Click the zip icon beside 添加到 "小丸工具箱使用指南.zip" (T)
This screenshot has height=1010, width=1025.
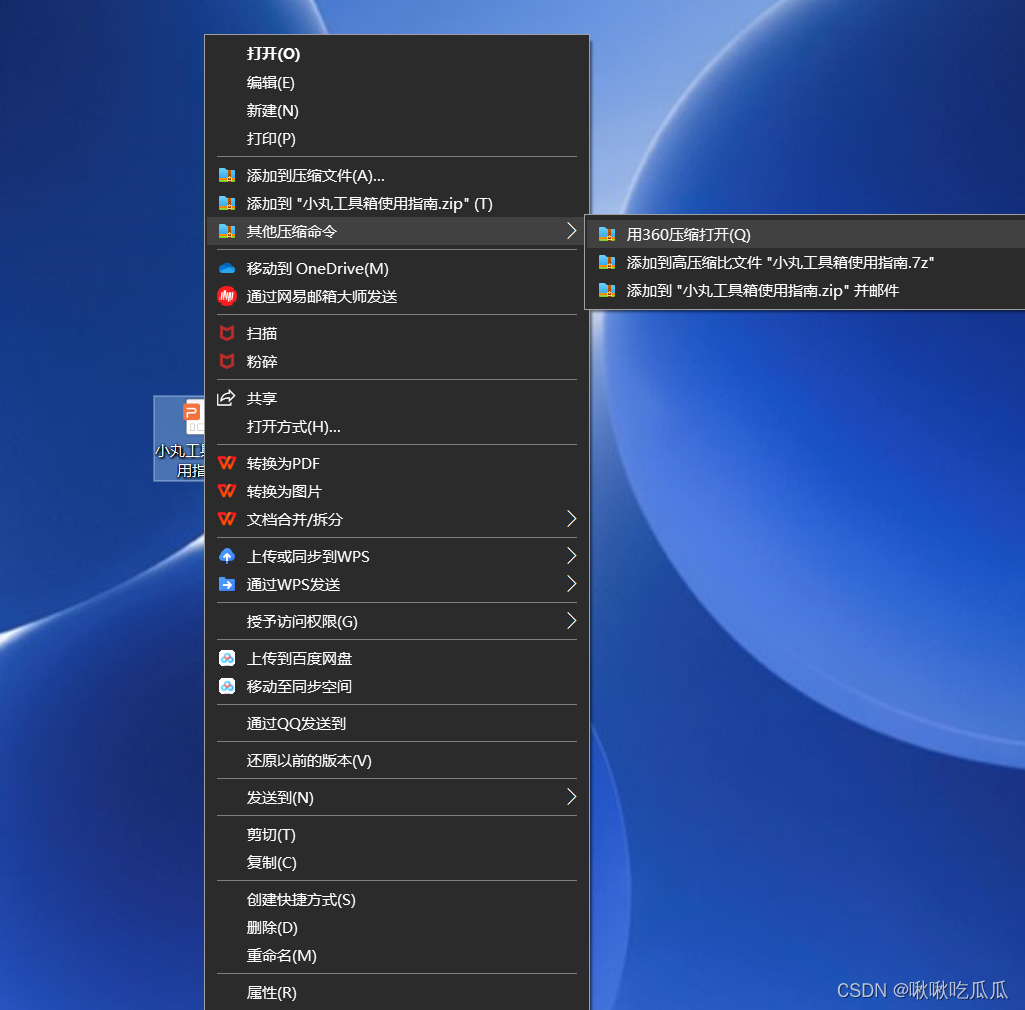[227, 203]
